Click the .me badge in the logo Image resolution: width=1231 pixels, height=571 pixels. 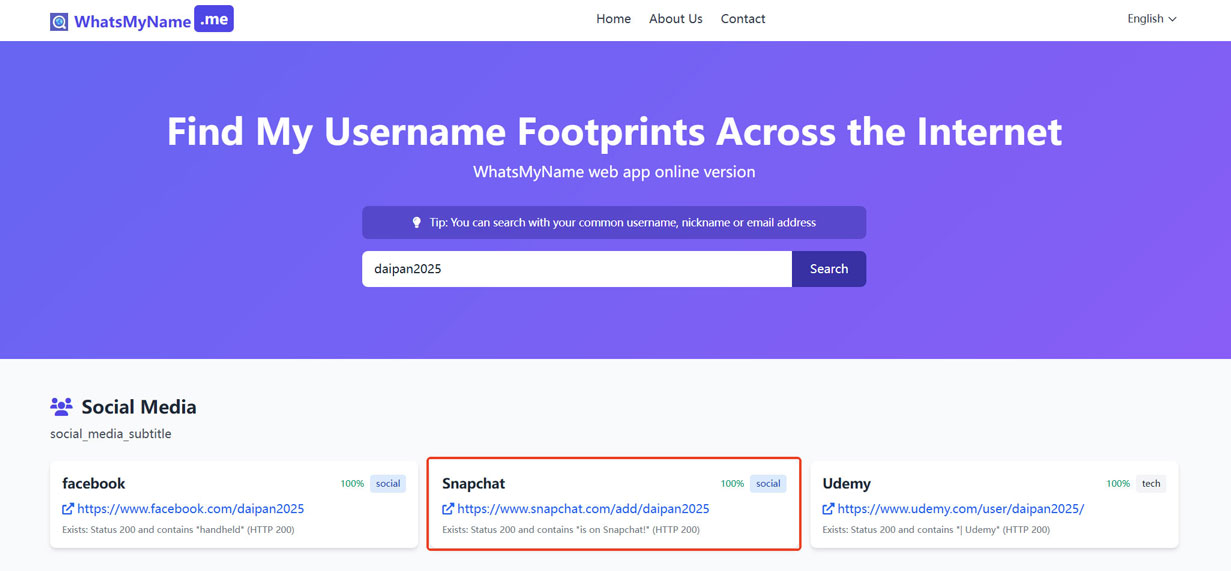(x=214, y=19)
